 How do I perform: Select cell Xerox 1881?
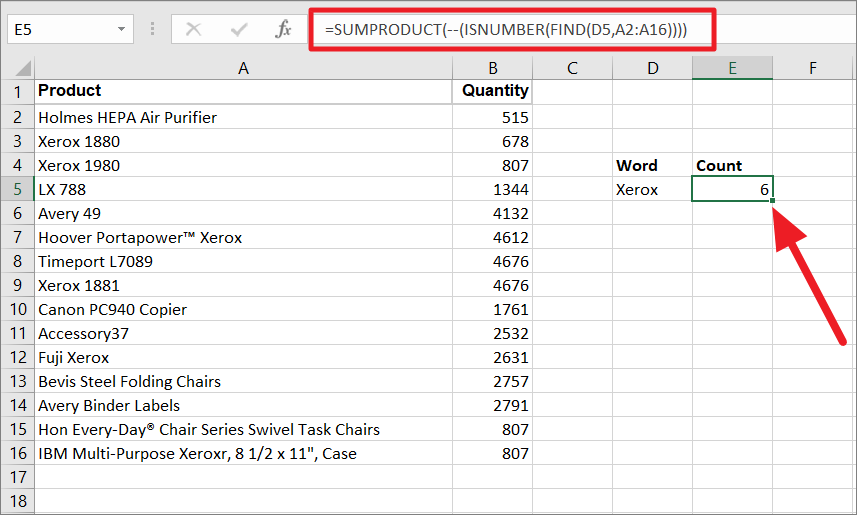click(x=243, y=285)
